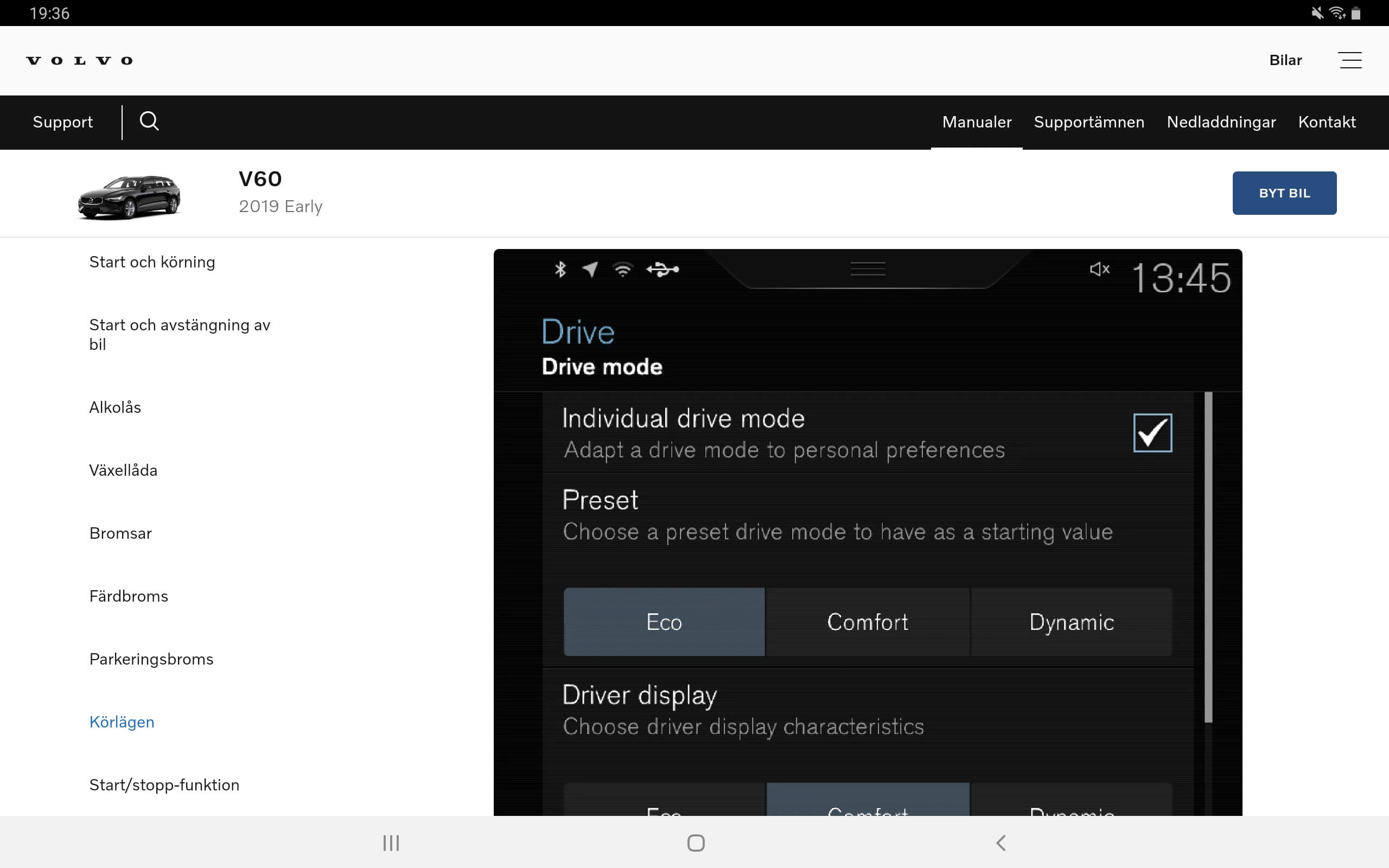1389x868 pixels.
Task: Tap the Android back arrow
Action: coord(1001,843)
